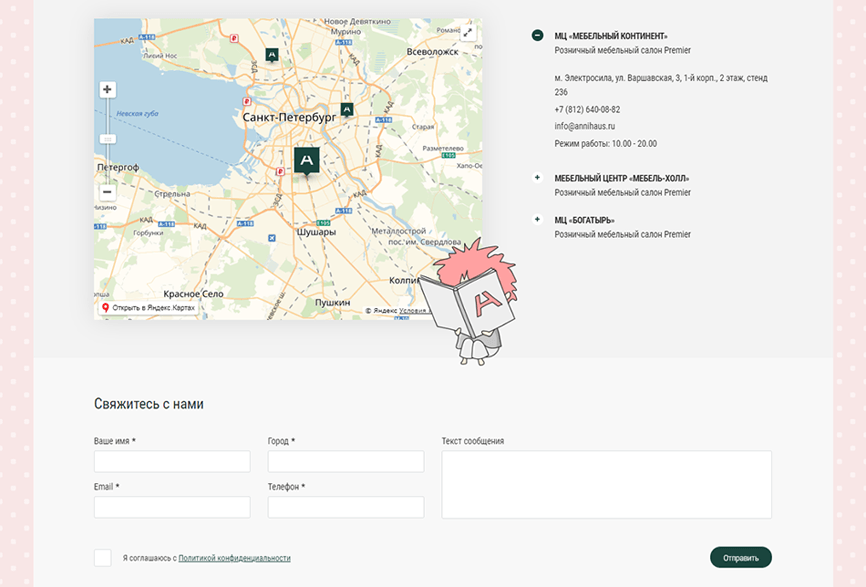Zoom in the map with plus button
Viewport: 866px width, 587px height.
(107, 90)
